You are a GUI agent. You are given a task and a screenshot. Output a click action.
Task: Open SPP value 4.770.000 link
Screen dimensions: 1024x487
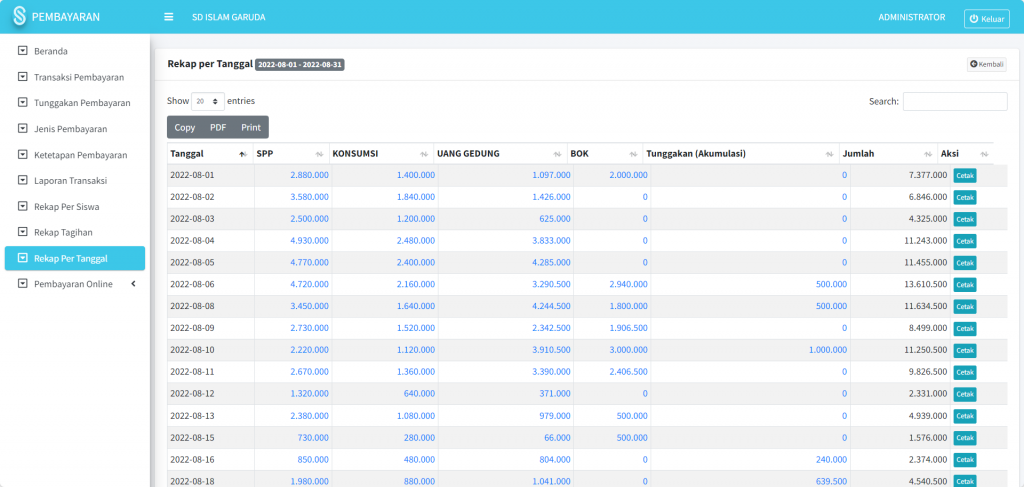point(310,262)
